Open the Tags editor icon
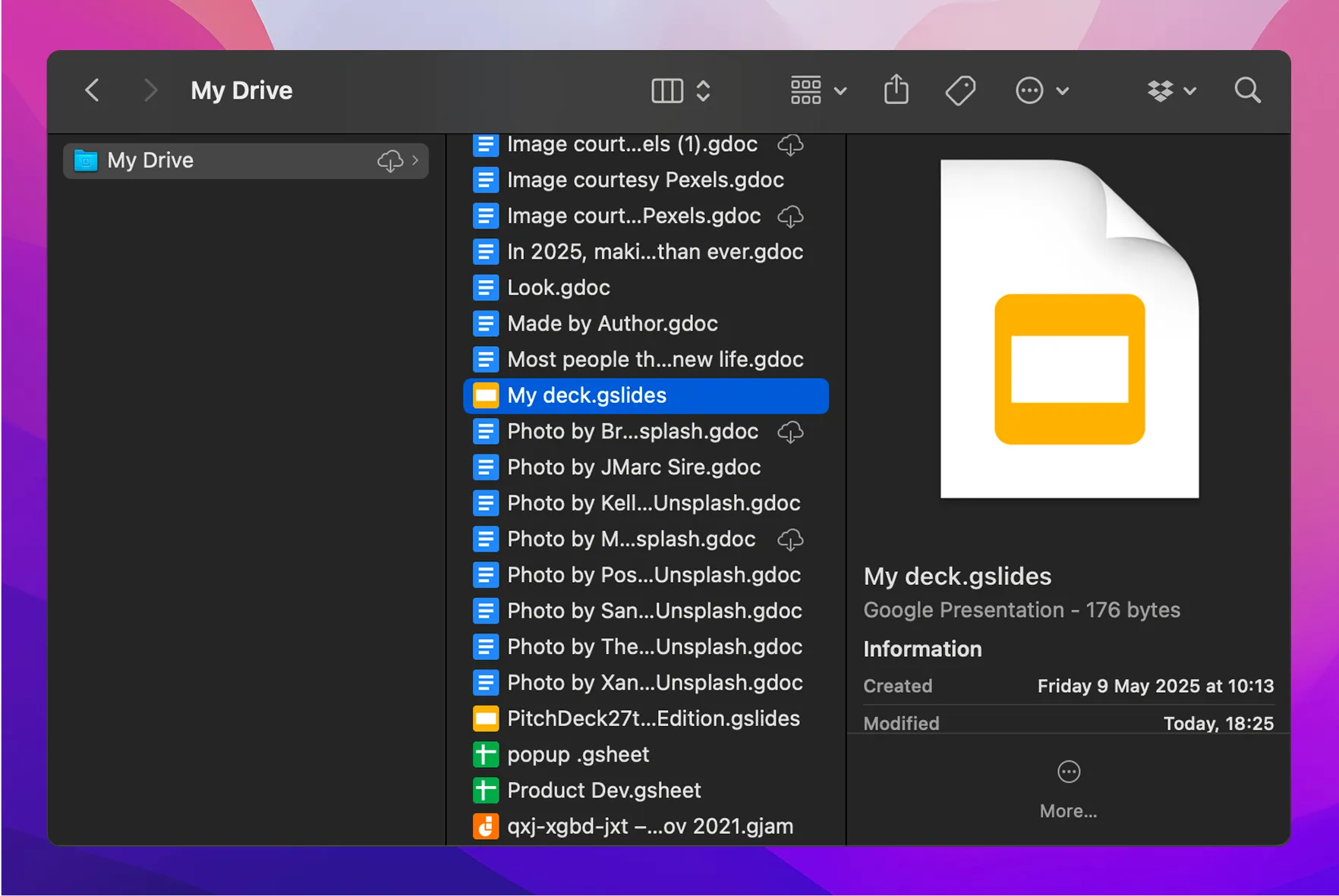The image size is (1339, 896). (959, 90)
